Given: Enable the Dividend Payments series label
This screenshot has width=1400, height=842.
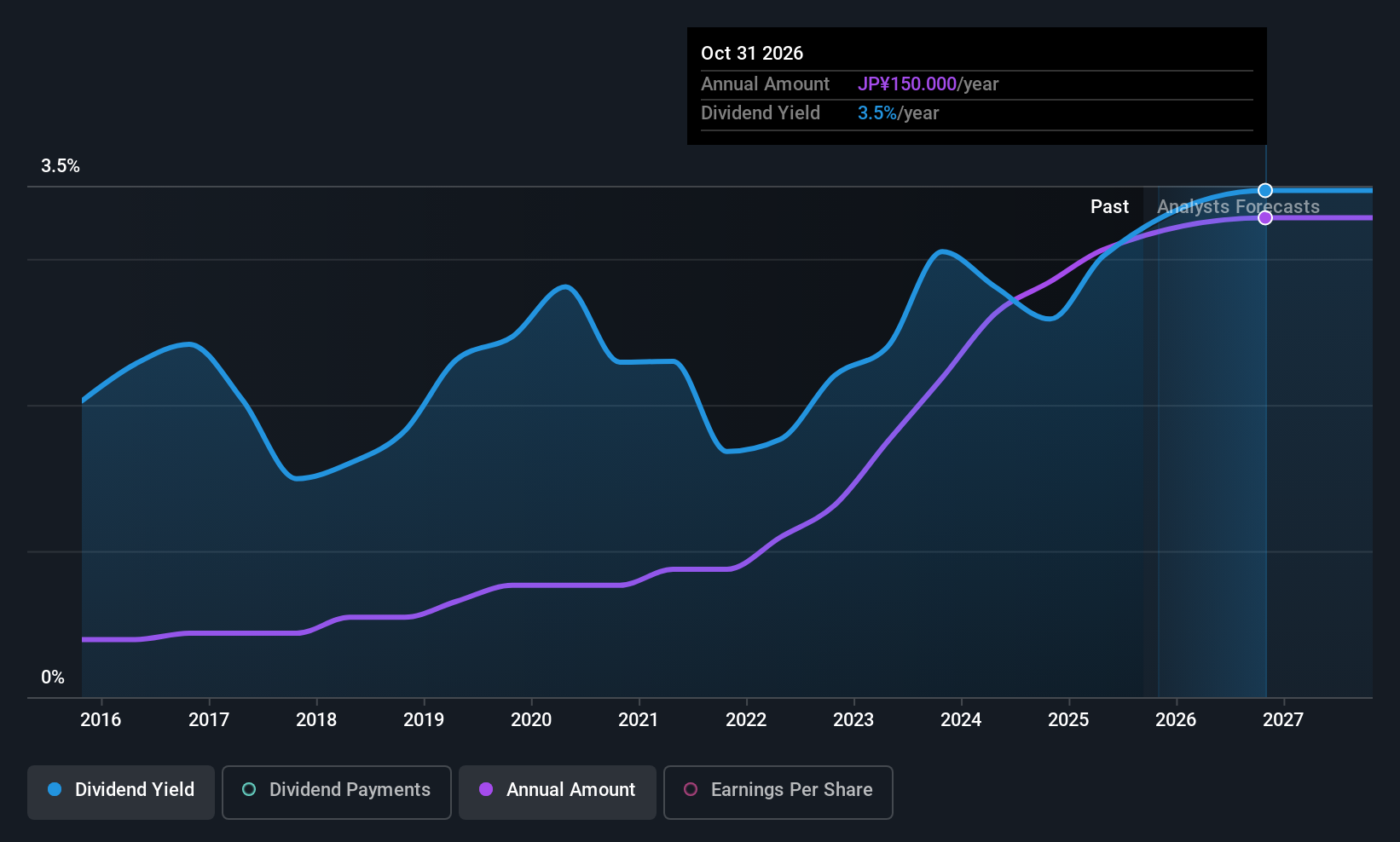Looking at the screenshot, I should [x=350, y=790].
